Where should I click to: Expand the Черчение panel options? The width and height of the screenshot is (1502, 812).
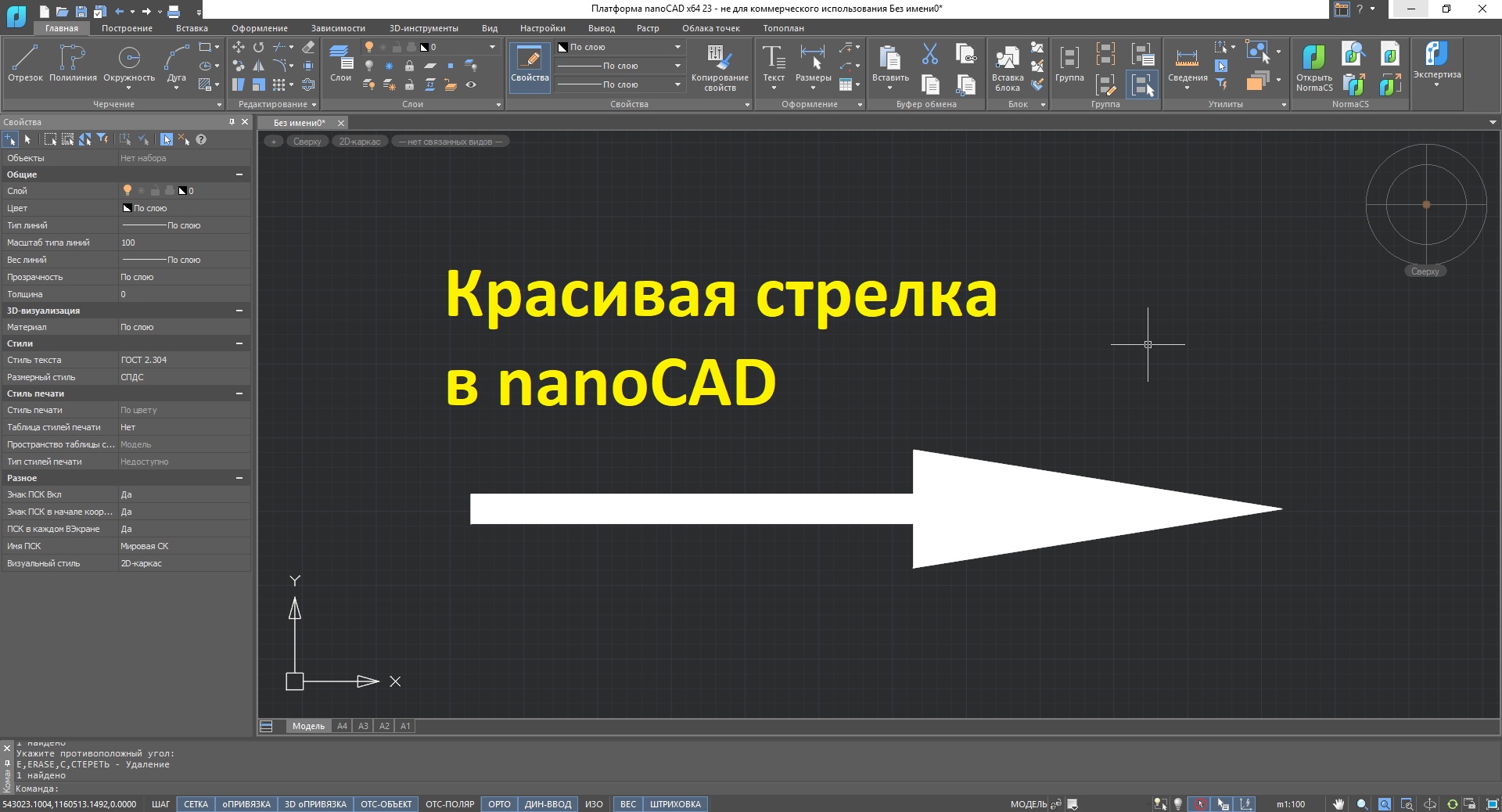pyautogui.click(x=219, y=103)
